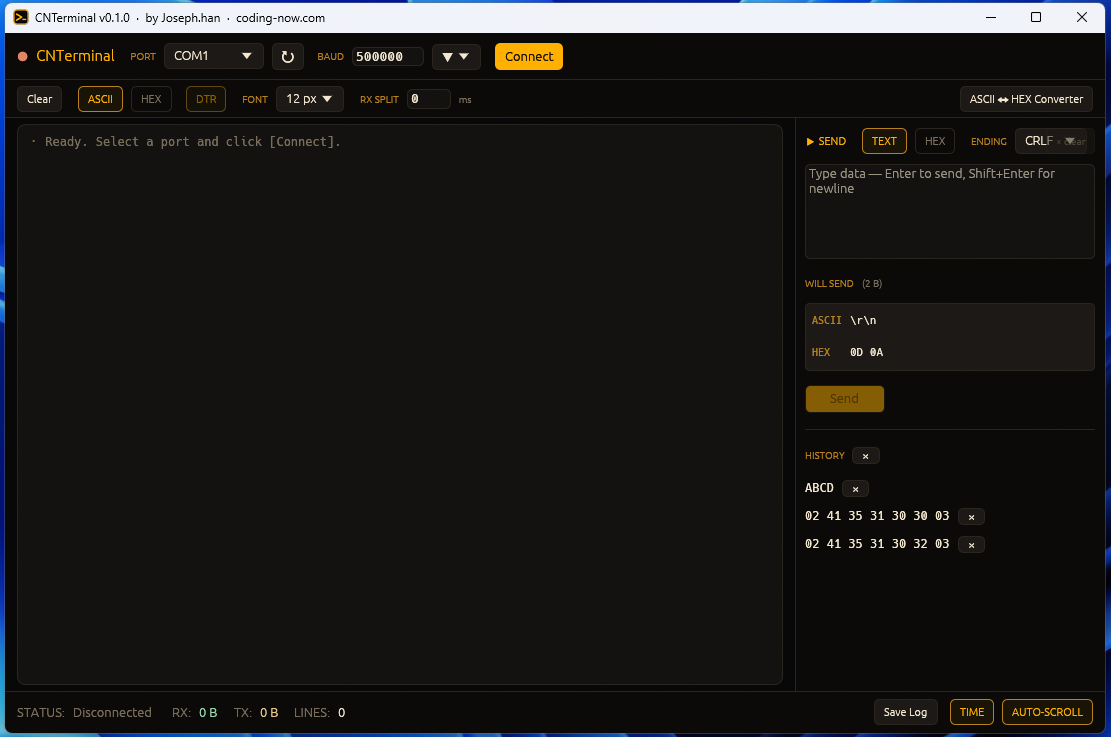Select history entry 02 41 35 31 30 30 03
This screenshot has height=737, width=1111.
pyautogui.click(x=876, y=517)
